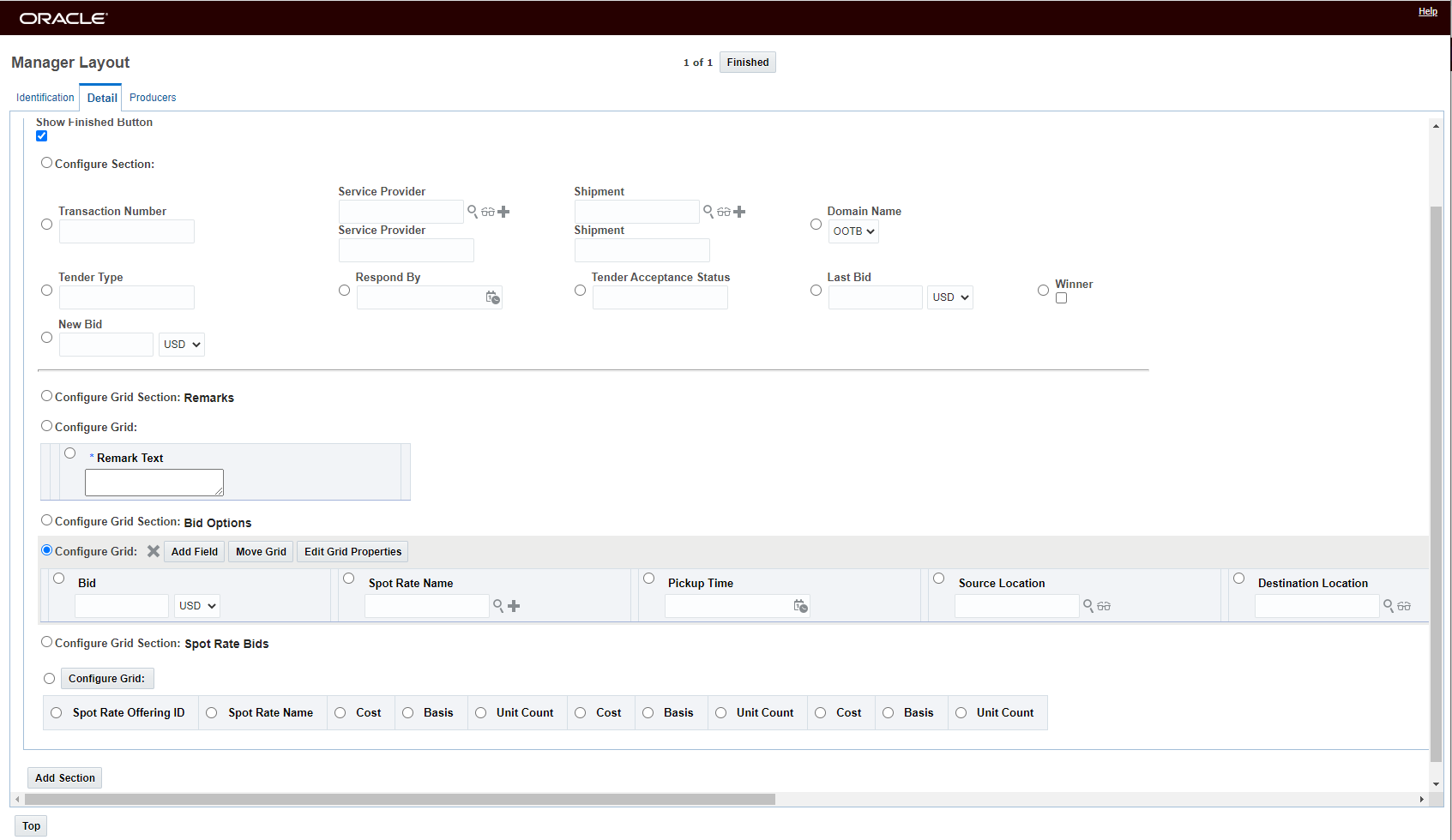Screen dimensions: 1452x840
Task: Click the Spot Rate Name search icon
Action: pyautogui.click(x=498, y=606)
